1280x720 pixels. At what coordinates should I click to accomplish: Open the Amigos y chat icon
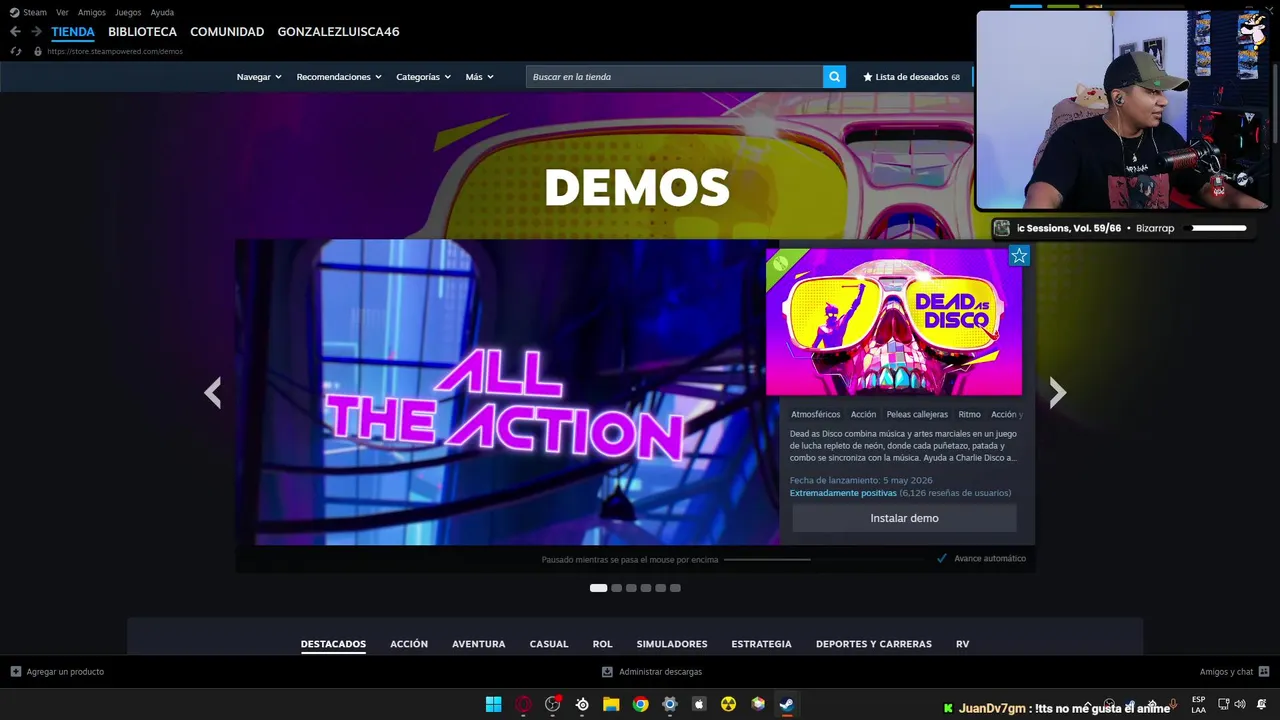[x=1264, y=672]
